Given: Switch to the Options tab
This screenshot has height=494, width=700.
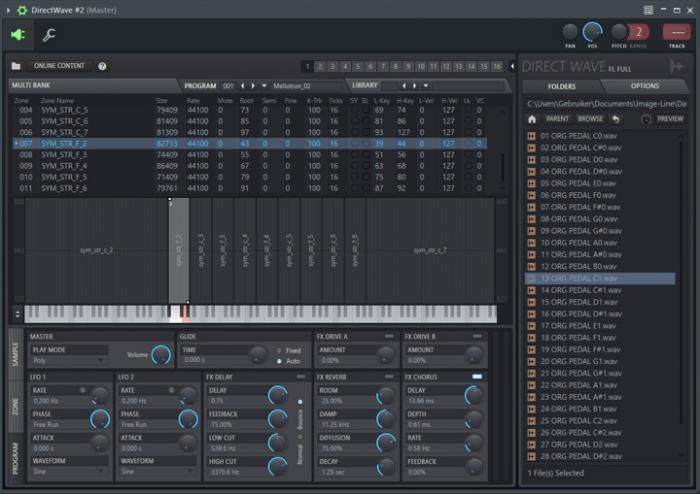Looking at the screenshot, I should 645,86.
